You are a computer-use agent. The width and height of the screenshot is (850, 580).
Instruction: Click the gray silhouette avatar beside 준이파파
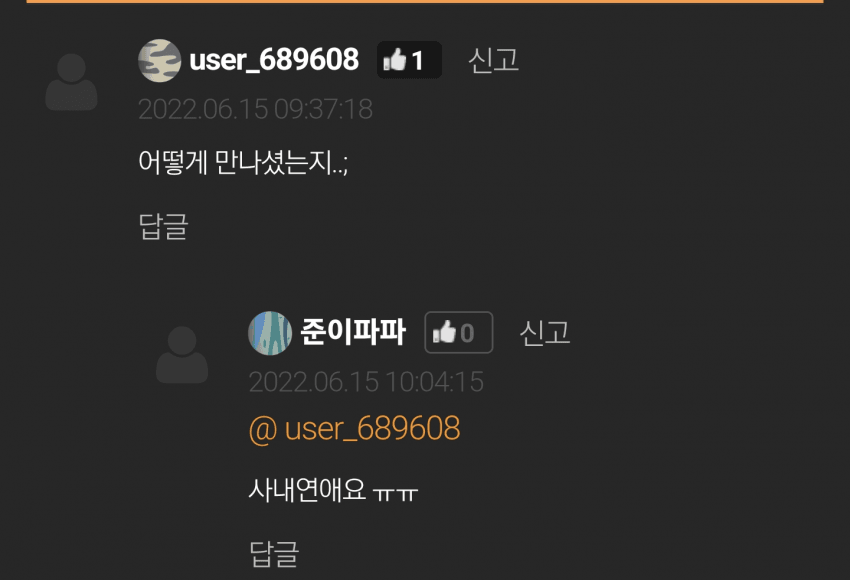tap(182, 355)
